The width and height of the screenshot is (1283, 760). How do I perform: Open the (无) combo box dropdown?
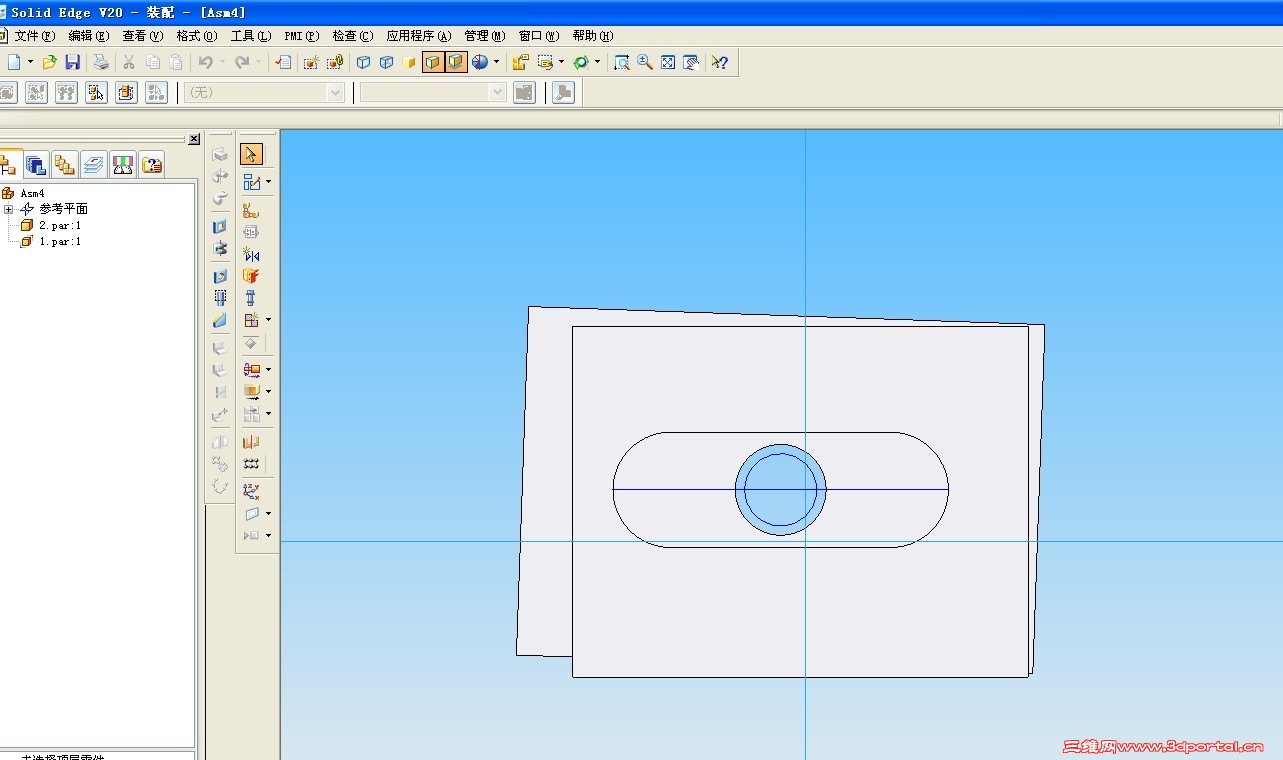pos(335,92)
